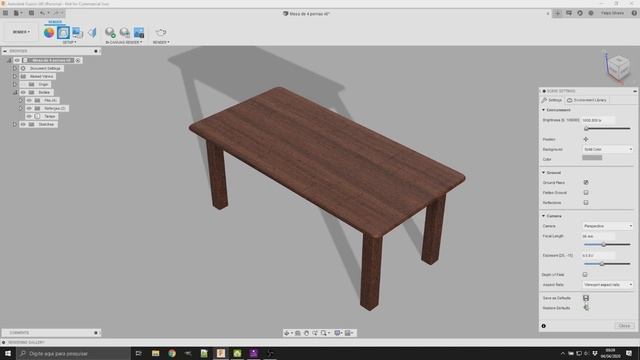Image resolution: width=640 pixels, height=360 pixels.
Task: Open the Background type dropdown
Action: (607, 149)
